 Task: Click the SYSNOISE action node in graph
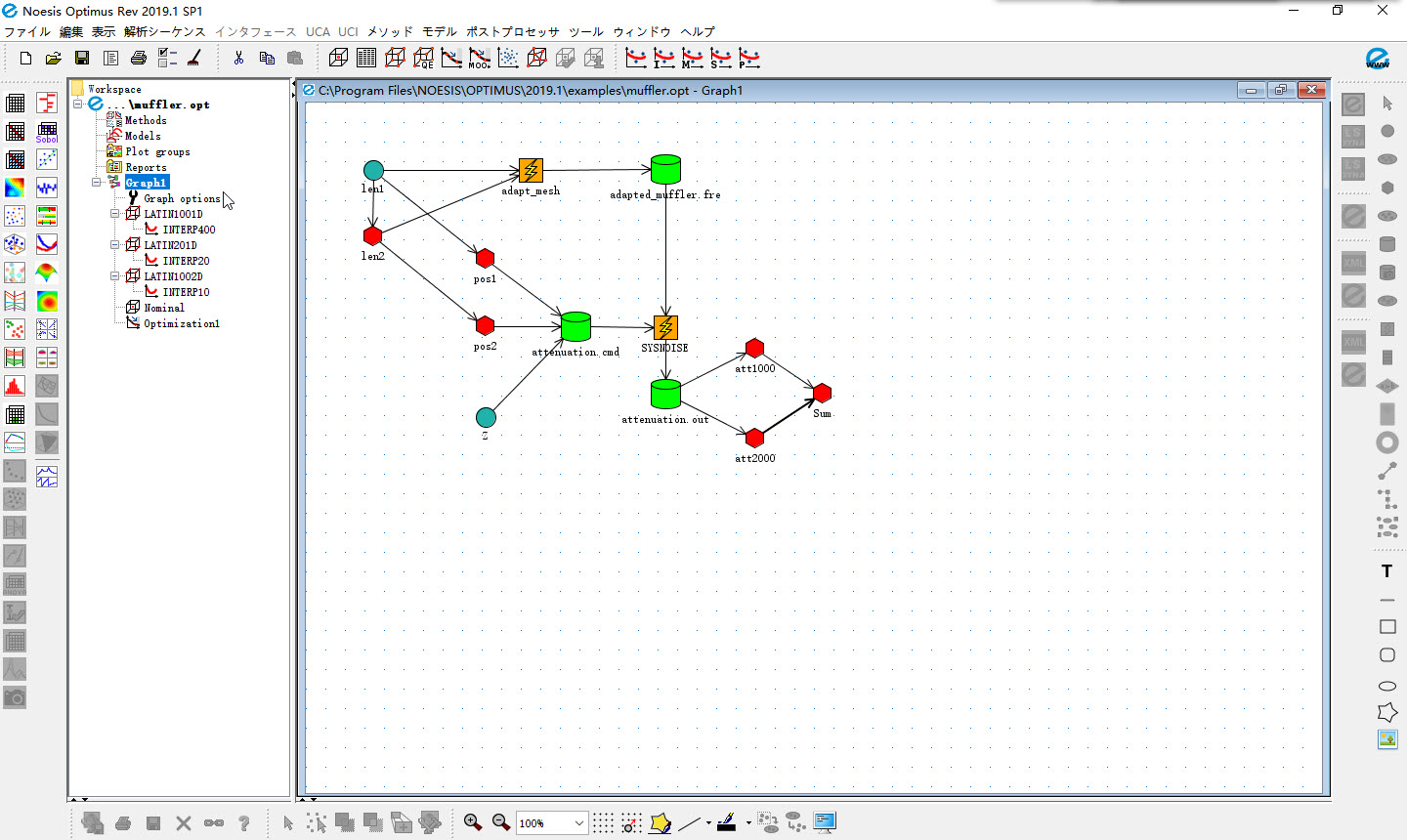(x=665, y=328)
